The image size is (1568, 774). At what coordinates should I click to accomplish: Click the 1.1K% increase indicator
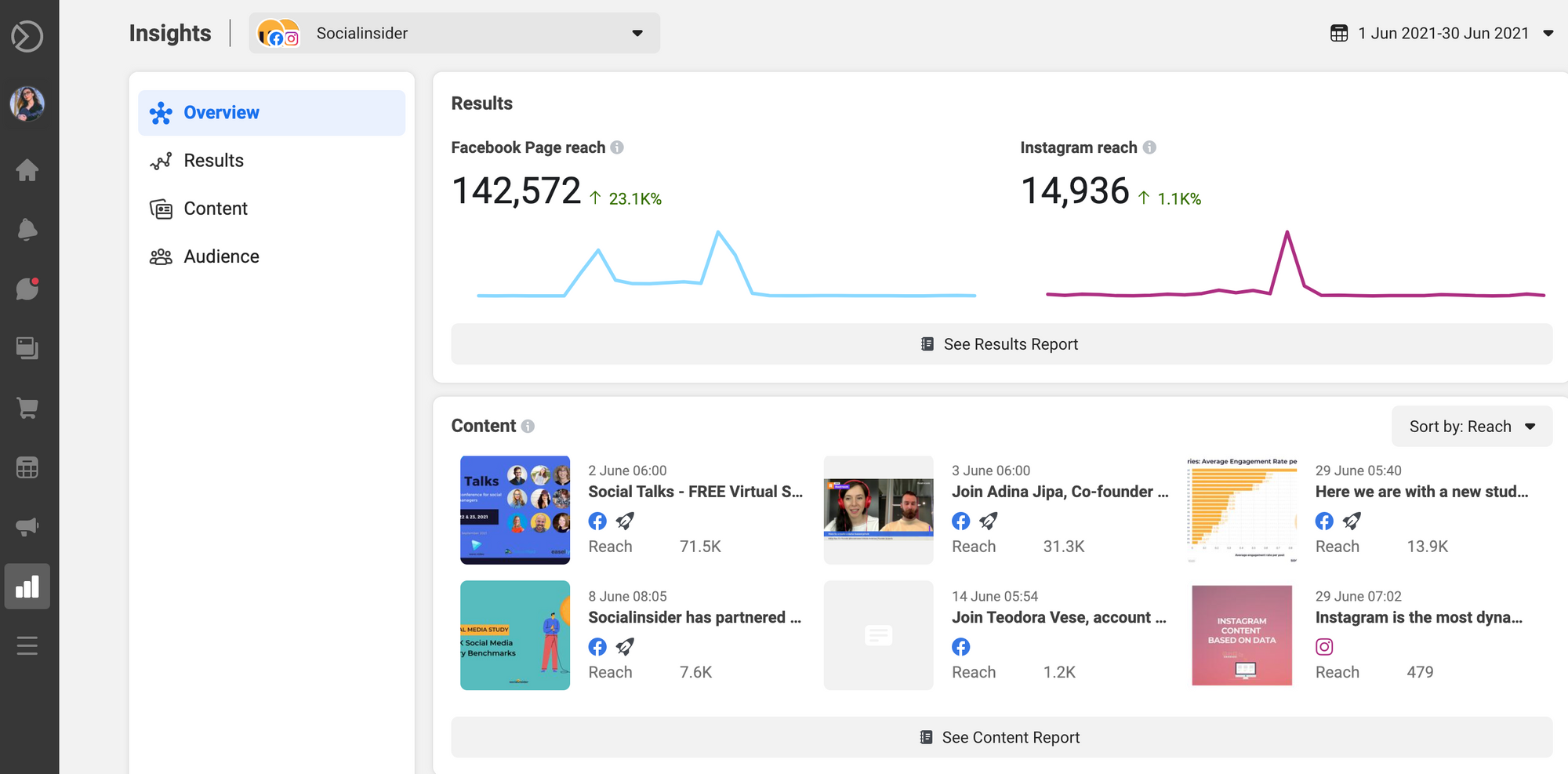coord(1169,198)
